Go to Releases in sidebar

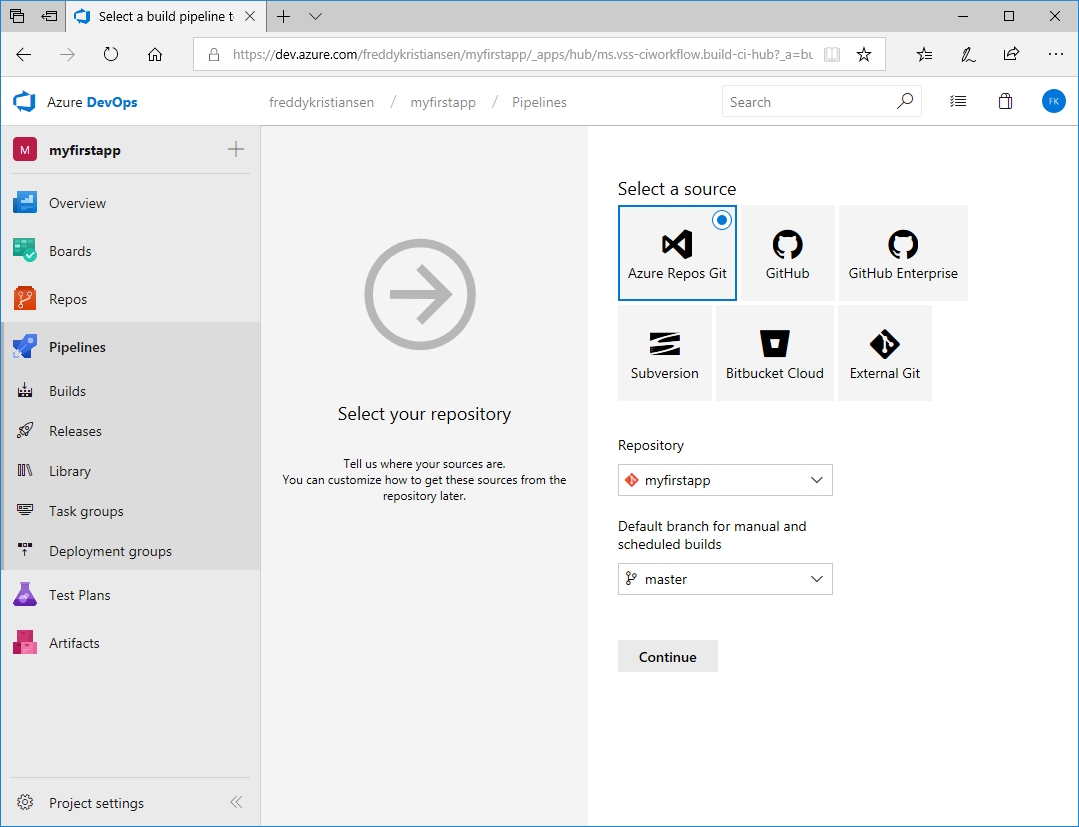[75, 431]
